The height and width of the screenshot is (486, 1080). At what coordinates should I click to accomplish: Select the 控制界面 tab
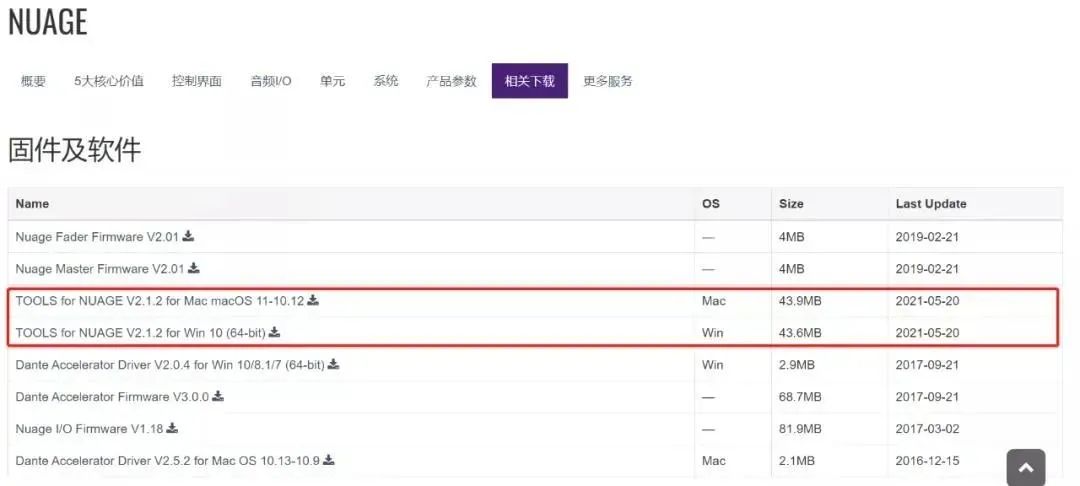pyautogui.click(x=196, y=81)
